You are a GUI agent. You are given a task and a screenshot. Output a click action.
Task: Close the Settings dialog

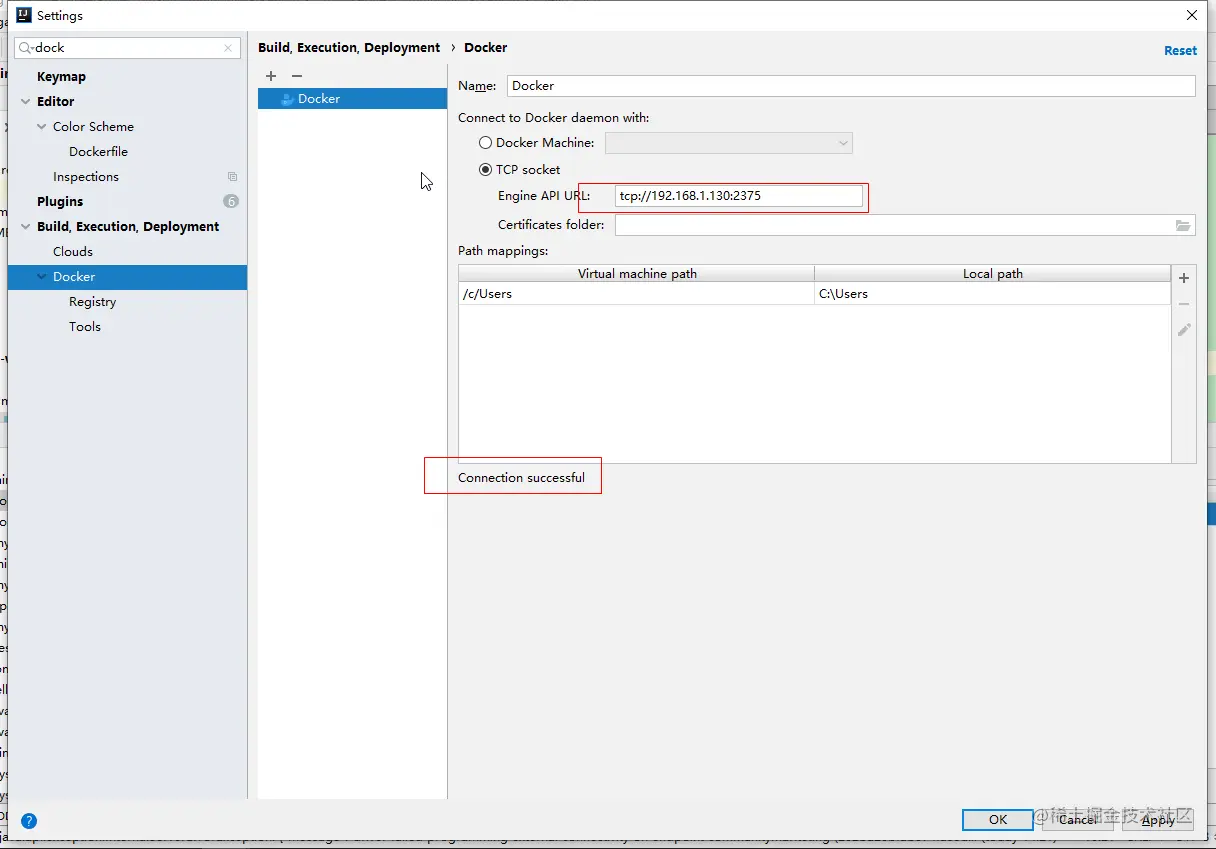tap(1192, 15)
